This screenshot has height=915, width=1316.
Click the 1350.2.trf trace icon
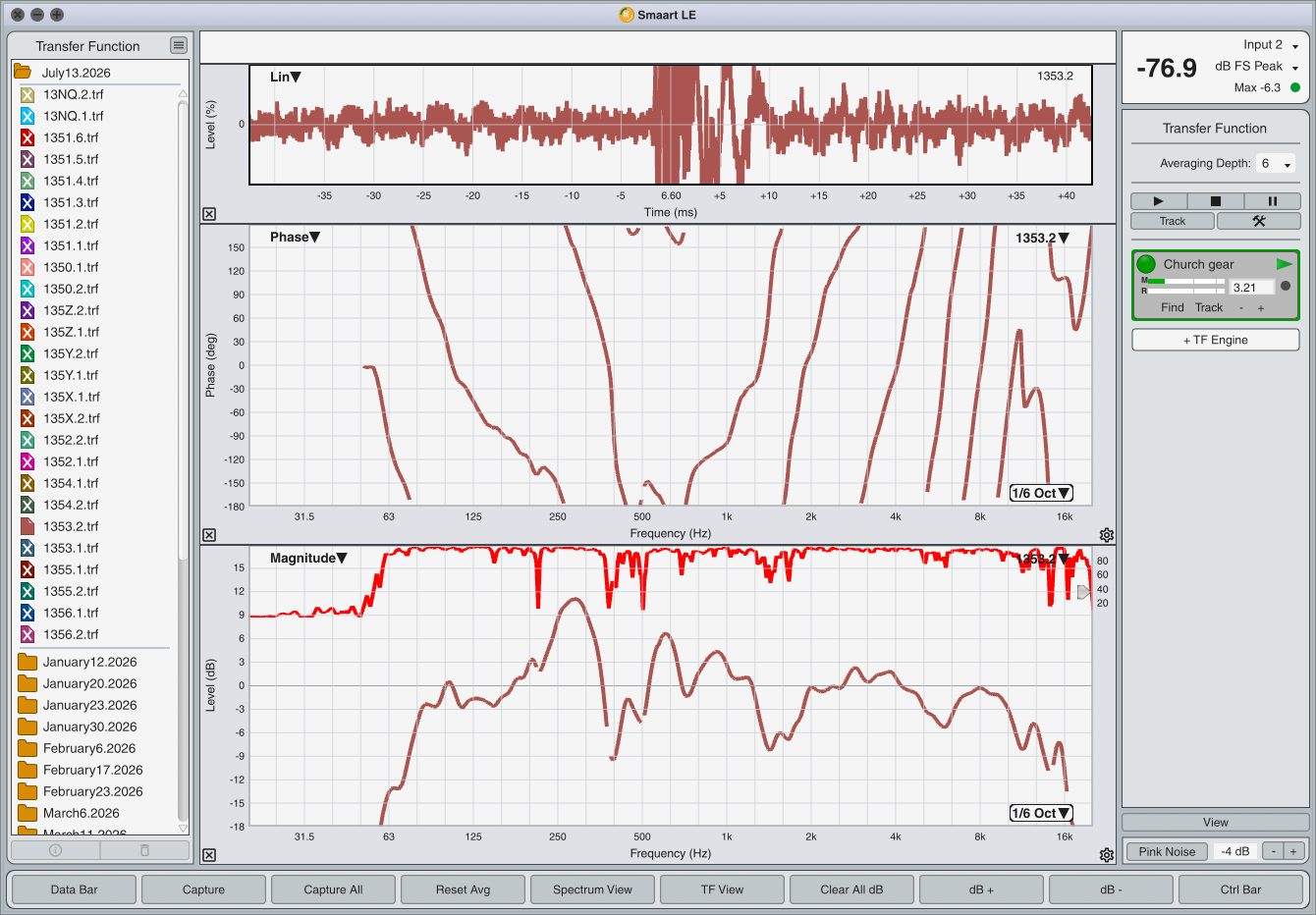tap(27, 289)
